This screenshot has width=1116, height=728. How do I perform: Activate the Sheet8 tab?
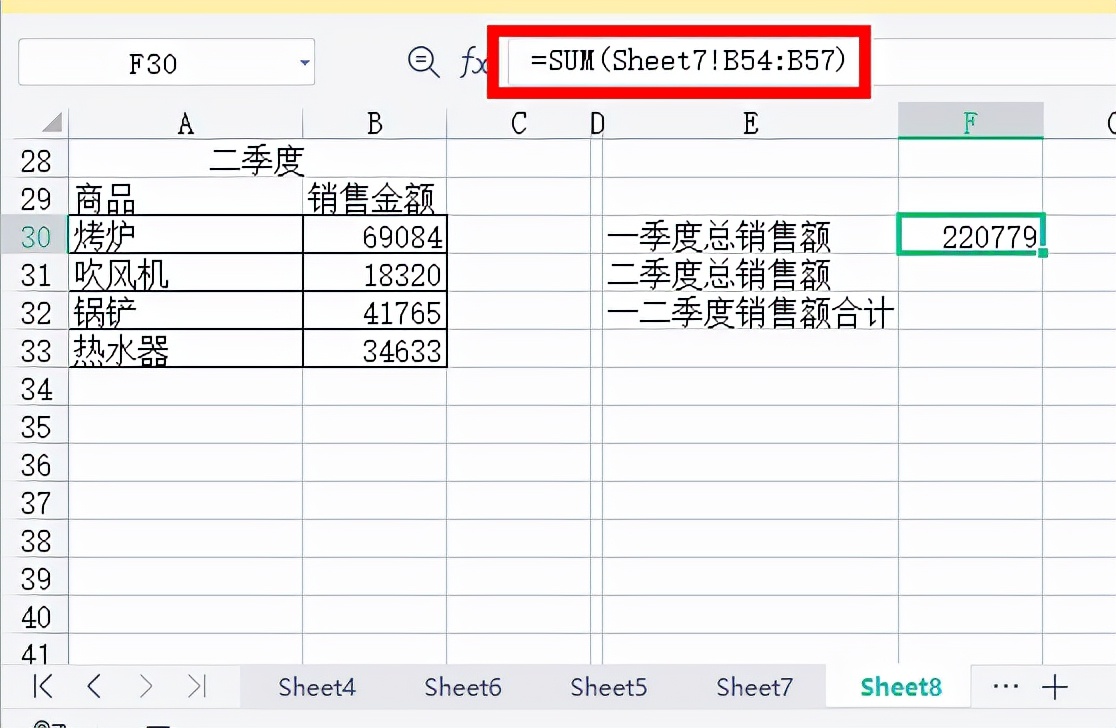tap(898, 687)
